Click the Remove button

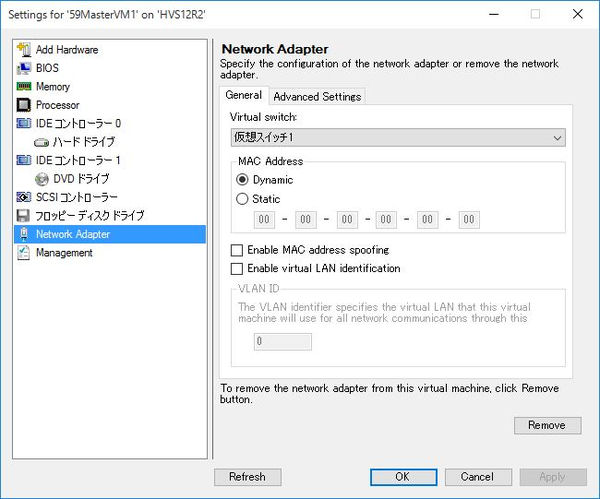click(547, 425)
